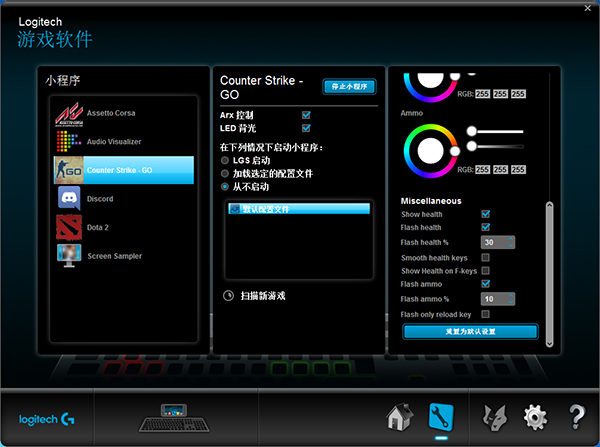This screenshot has width=600, height=447.
Task: Increase Flash ammo % with up arrow
Action: click(510, 296)
